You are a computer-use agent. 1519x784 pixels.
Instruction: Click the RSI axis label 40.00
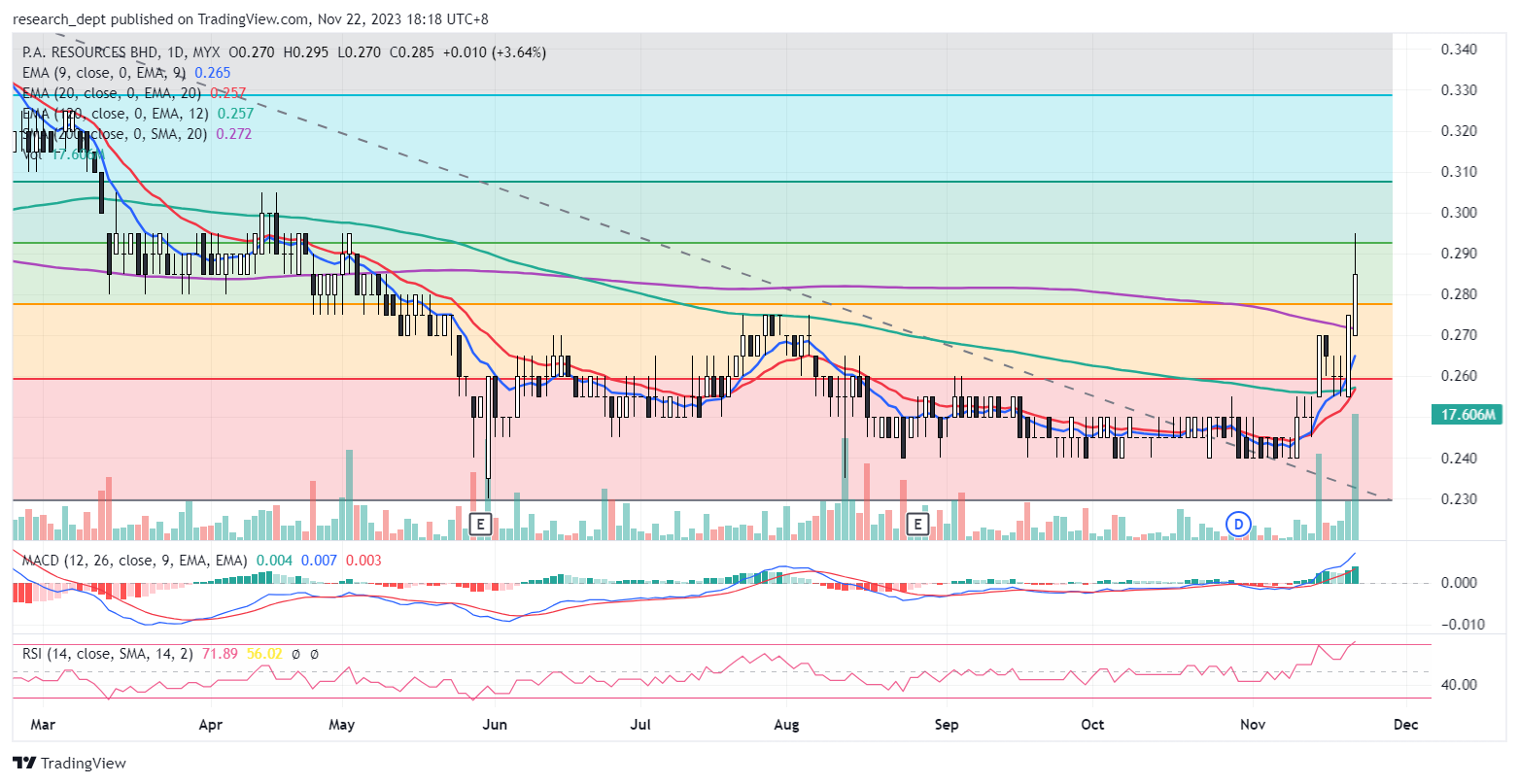pyautogui.click(x=1459, y=685)
